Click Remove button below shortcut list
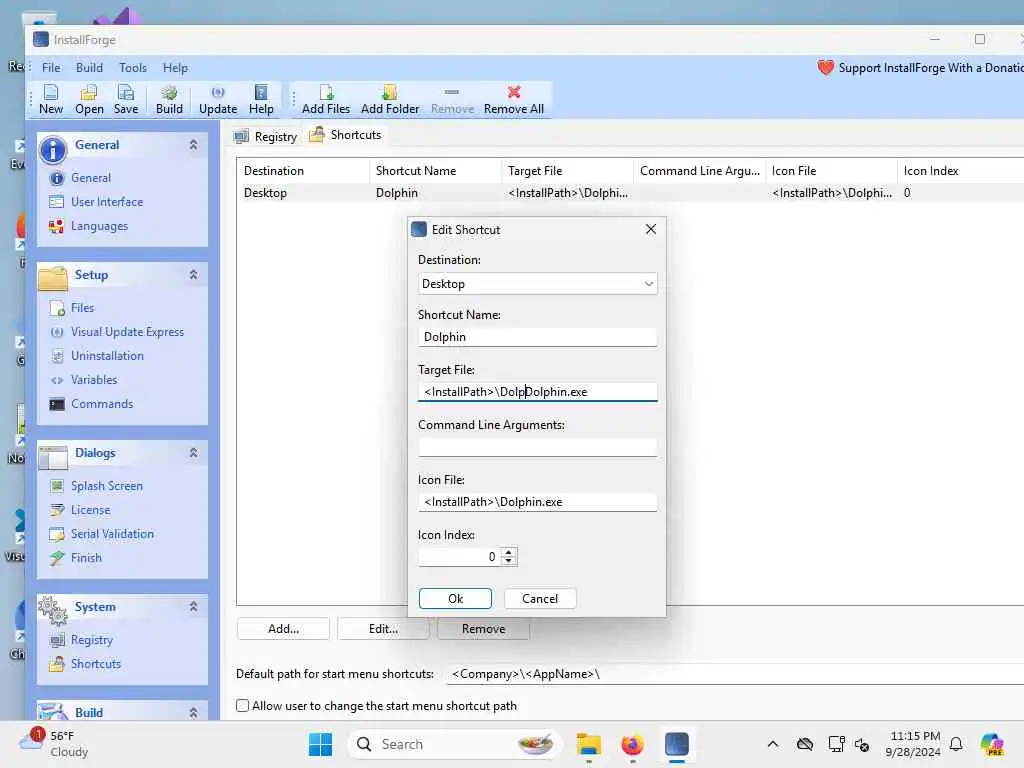Screen dimensions: 1024x768 click(483, 629)
